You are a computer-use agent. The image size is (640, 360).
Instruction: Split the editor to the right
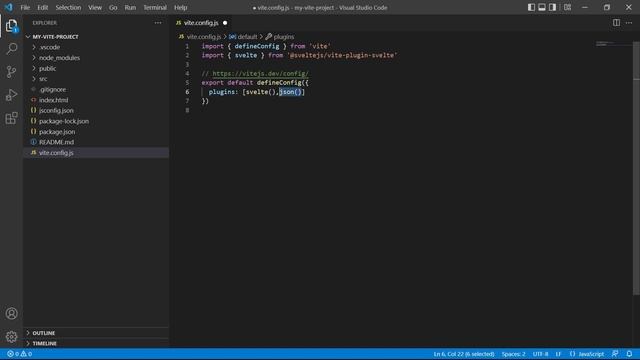point(616,23)
